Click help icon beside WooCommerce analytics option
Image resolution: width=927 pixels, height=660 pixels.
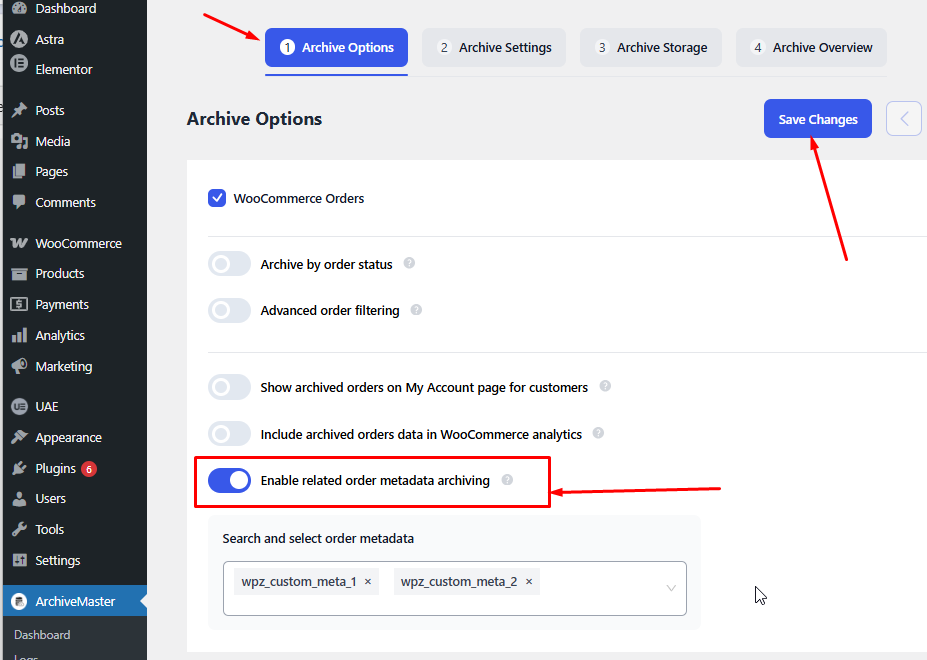point(598,433)
